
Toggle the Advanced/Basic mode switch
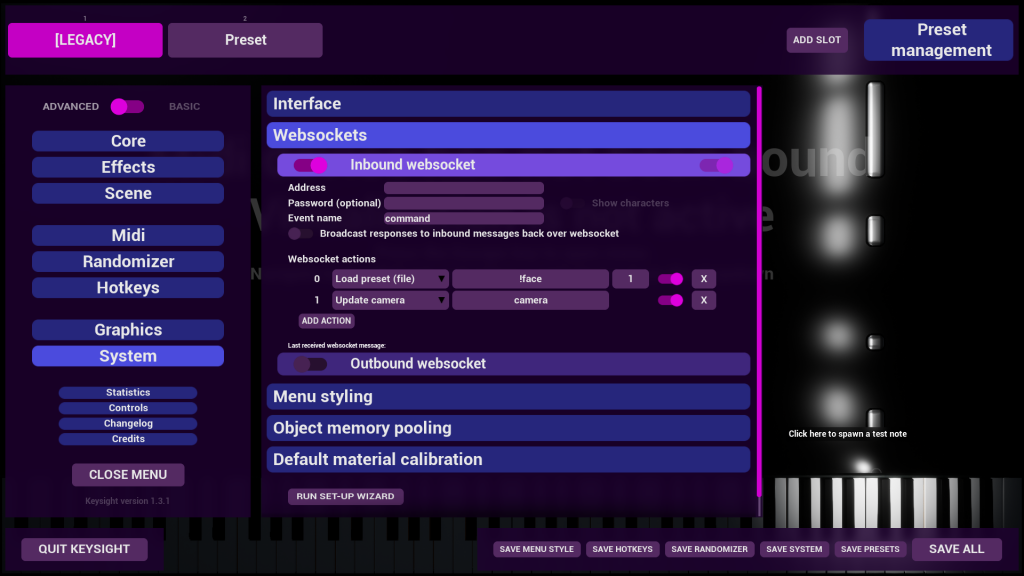(127, 107)
